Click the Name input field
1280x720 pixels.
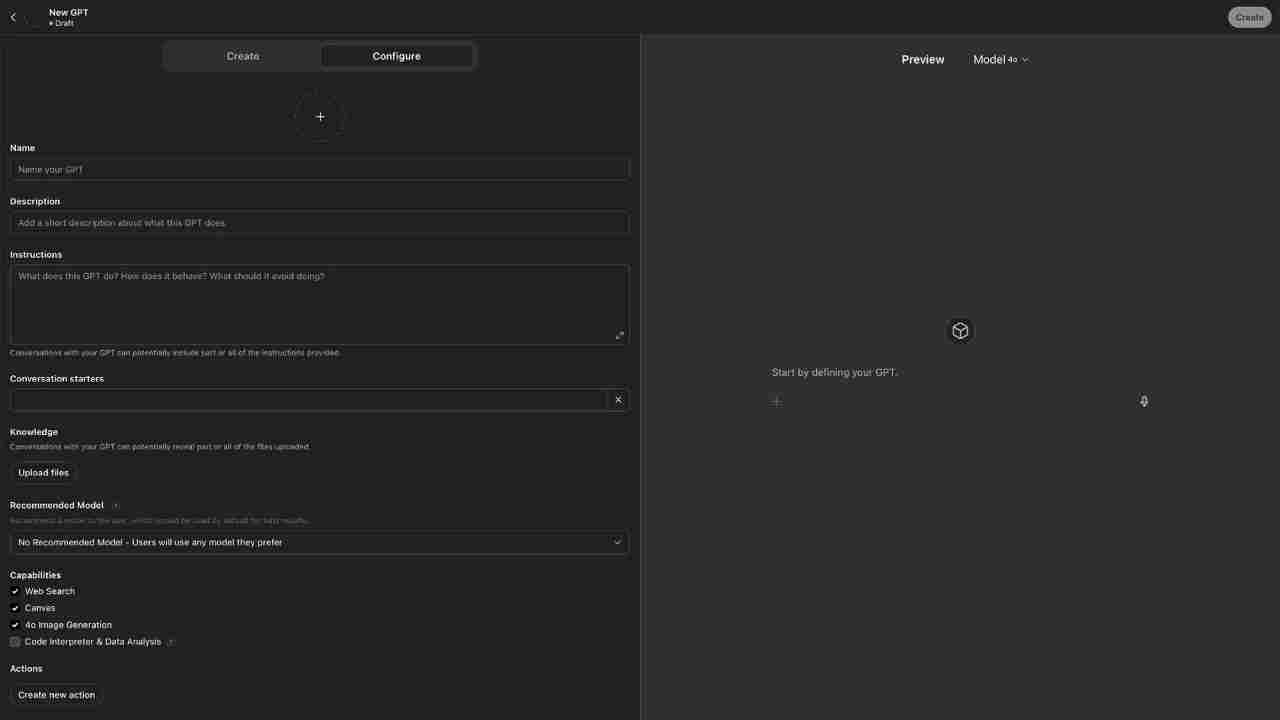click(x=320, y=170)
